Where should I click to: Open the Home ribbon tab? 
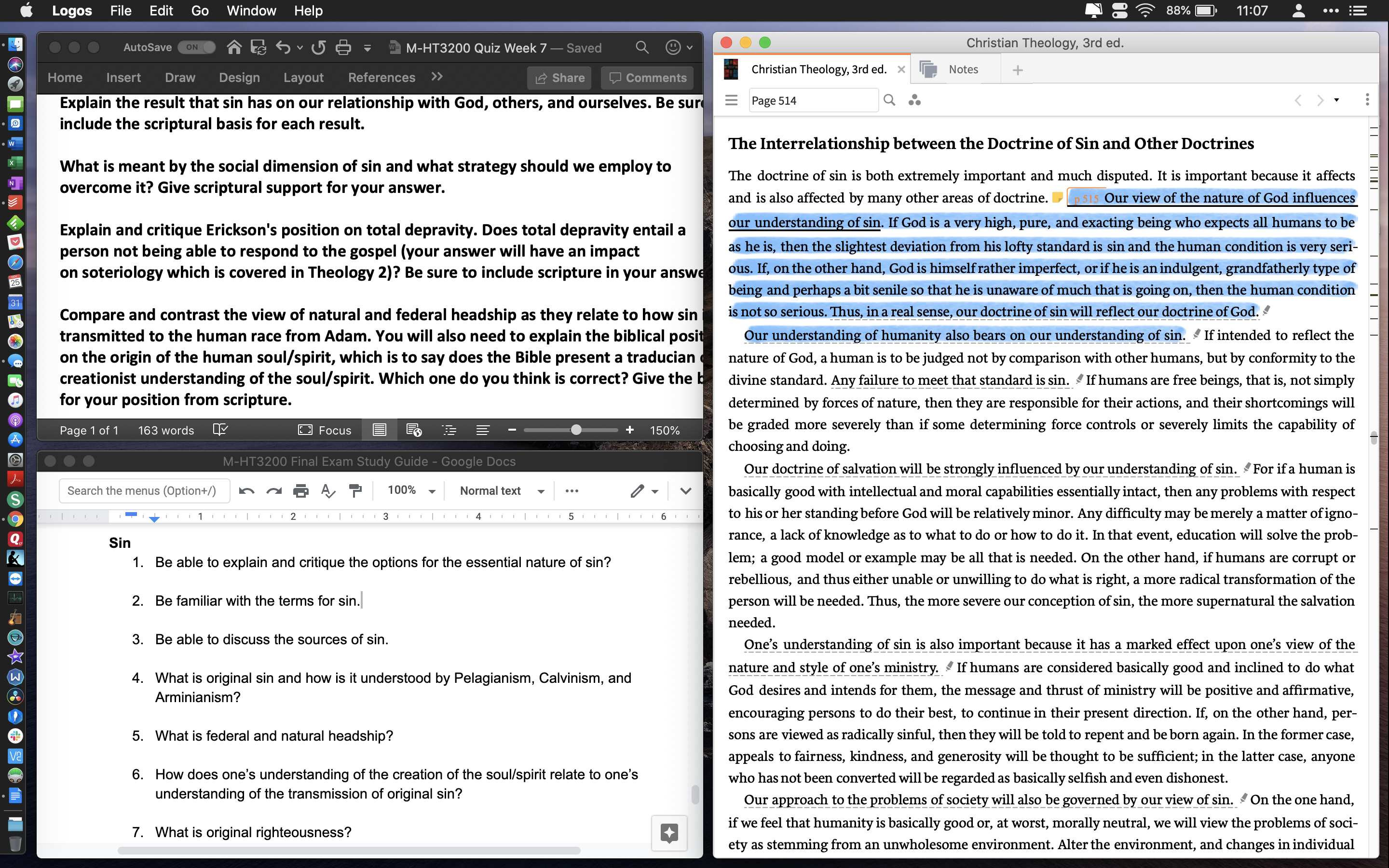65,78
